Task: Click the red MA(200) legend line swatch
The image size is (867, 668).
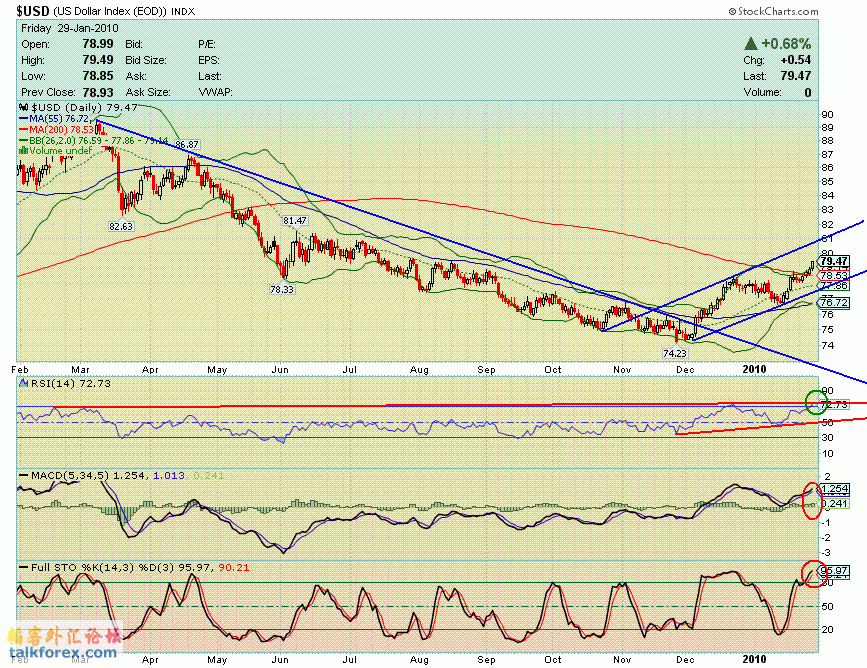Action: [24, 129]
